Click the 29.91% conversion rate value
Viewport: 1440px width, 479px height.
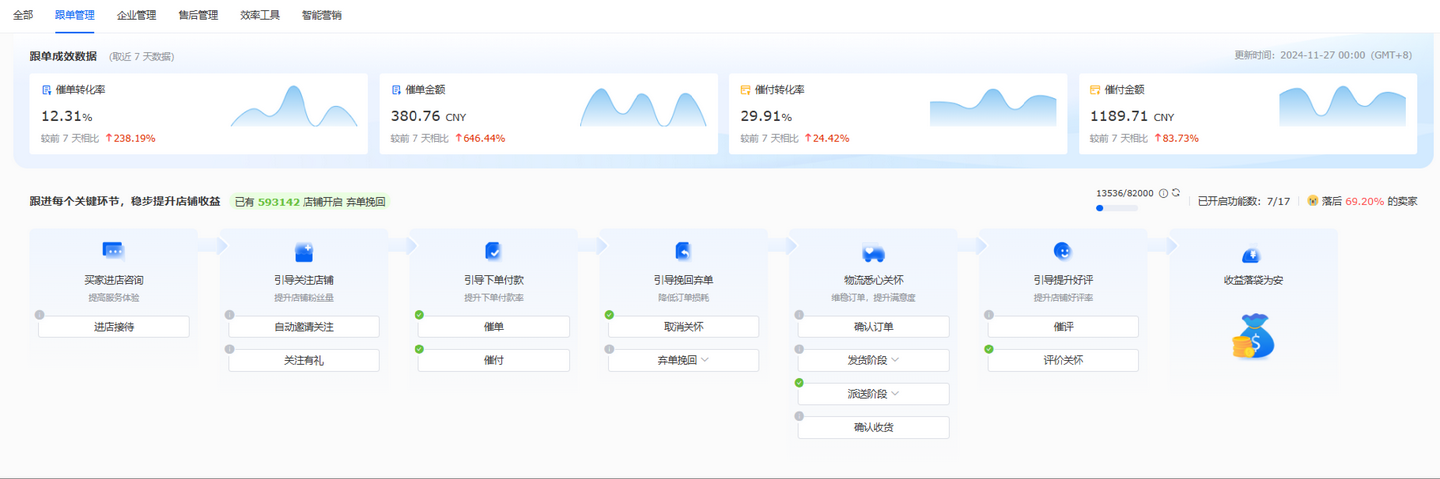(x=766, y=116)
